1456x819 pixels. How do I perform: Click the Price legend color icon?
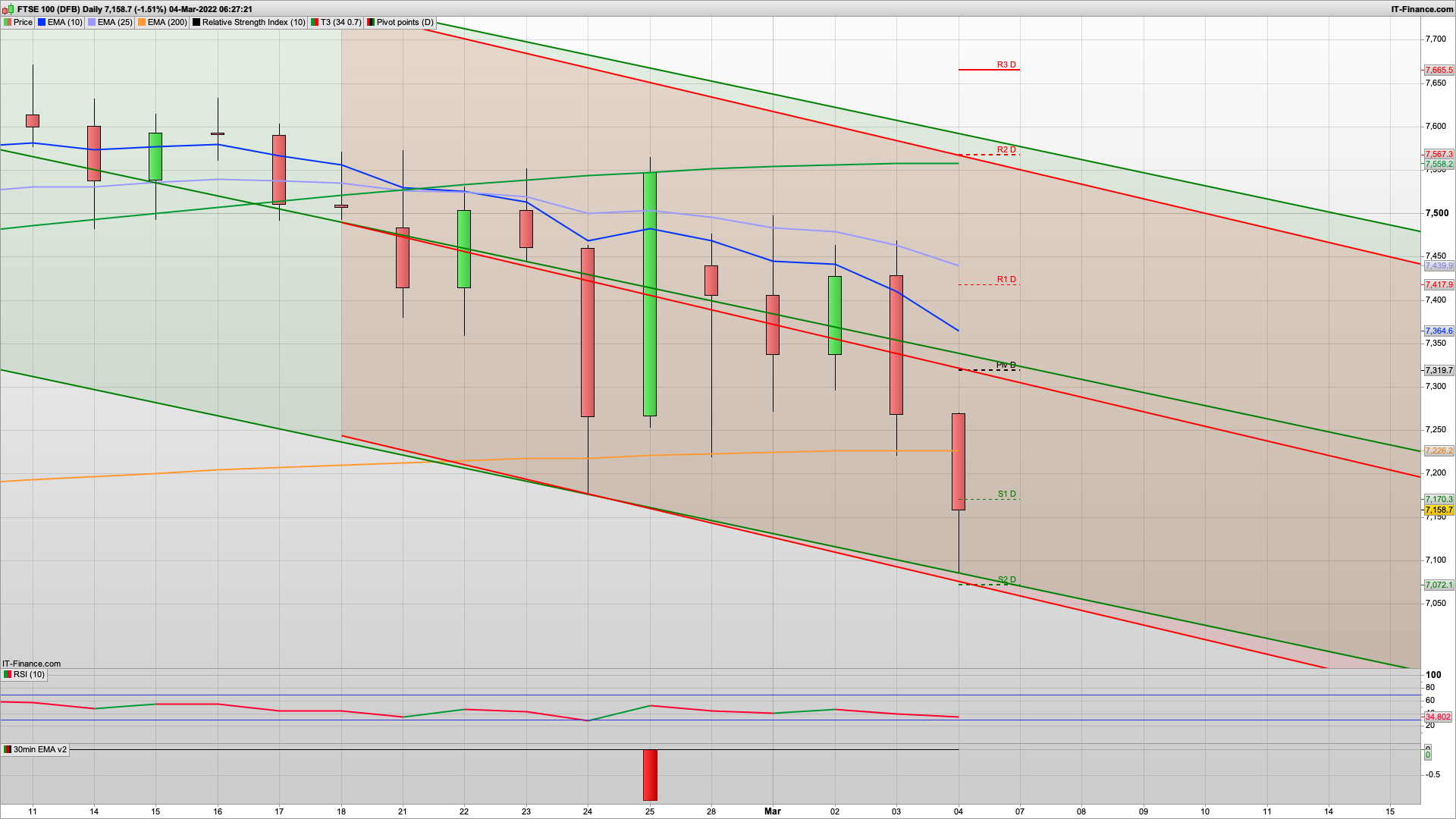click(x=8, y=22)
